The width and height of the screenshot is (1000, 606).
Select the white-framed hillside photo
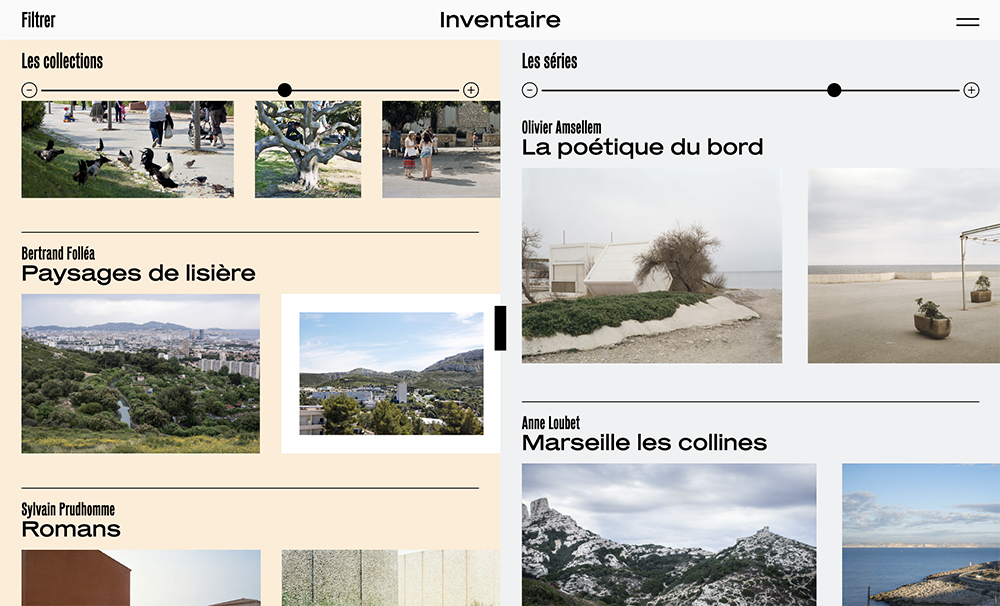coord(391,374)
